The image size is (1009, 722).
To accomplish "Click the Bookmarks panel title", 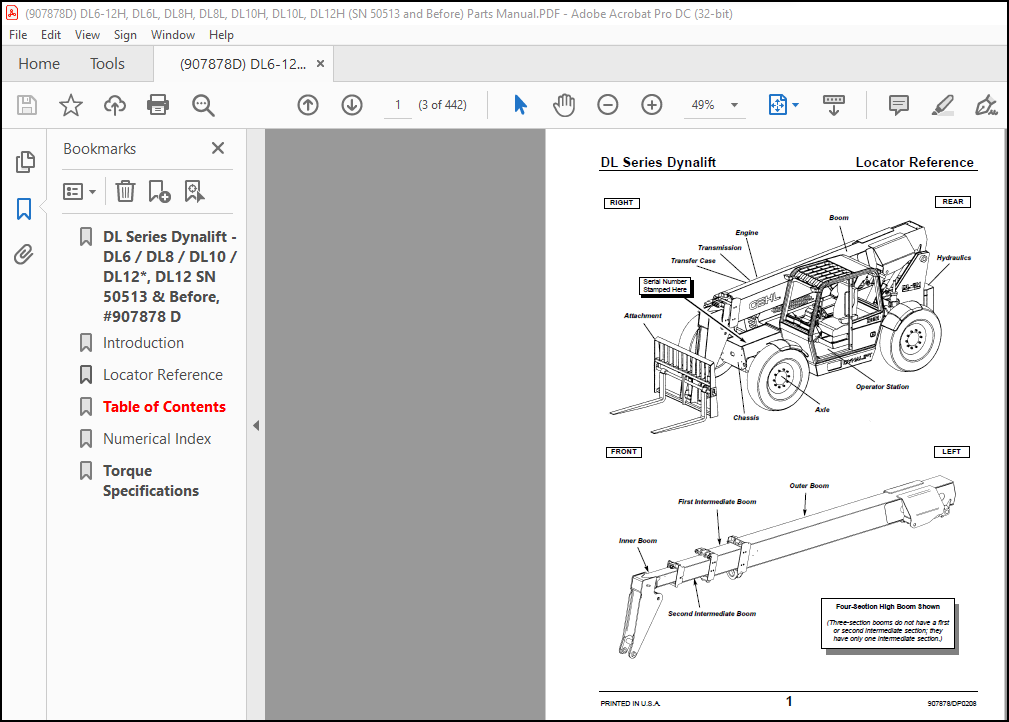I will (100, 149).
